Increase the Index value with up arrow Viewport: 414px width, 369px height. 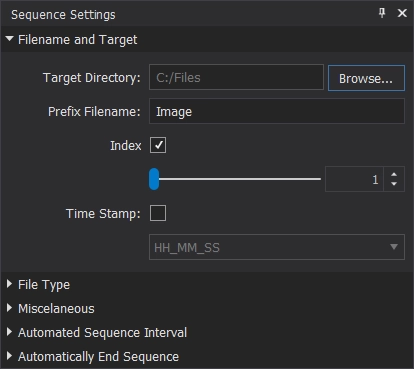click(394, 174)
